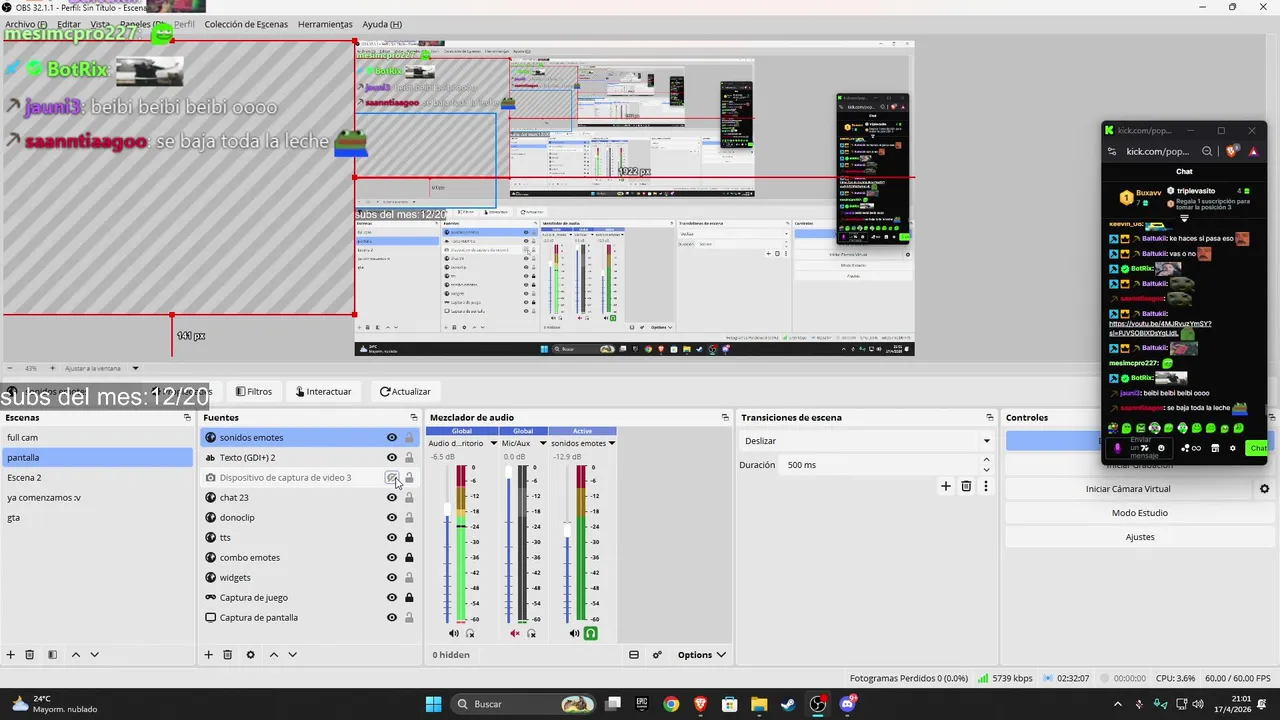
Task: Open Kick chat settings gear icon
Action: pyautogui.click(x=1232, y=448)
